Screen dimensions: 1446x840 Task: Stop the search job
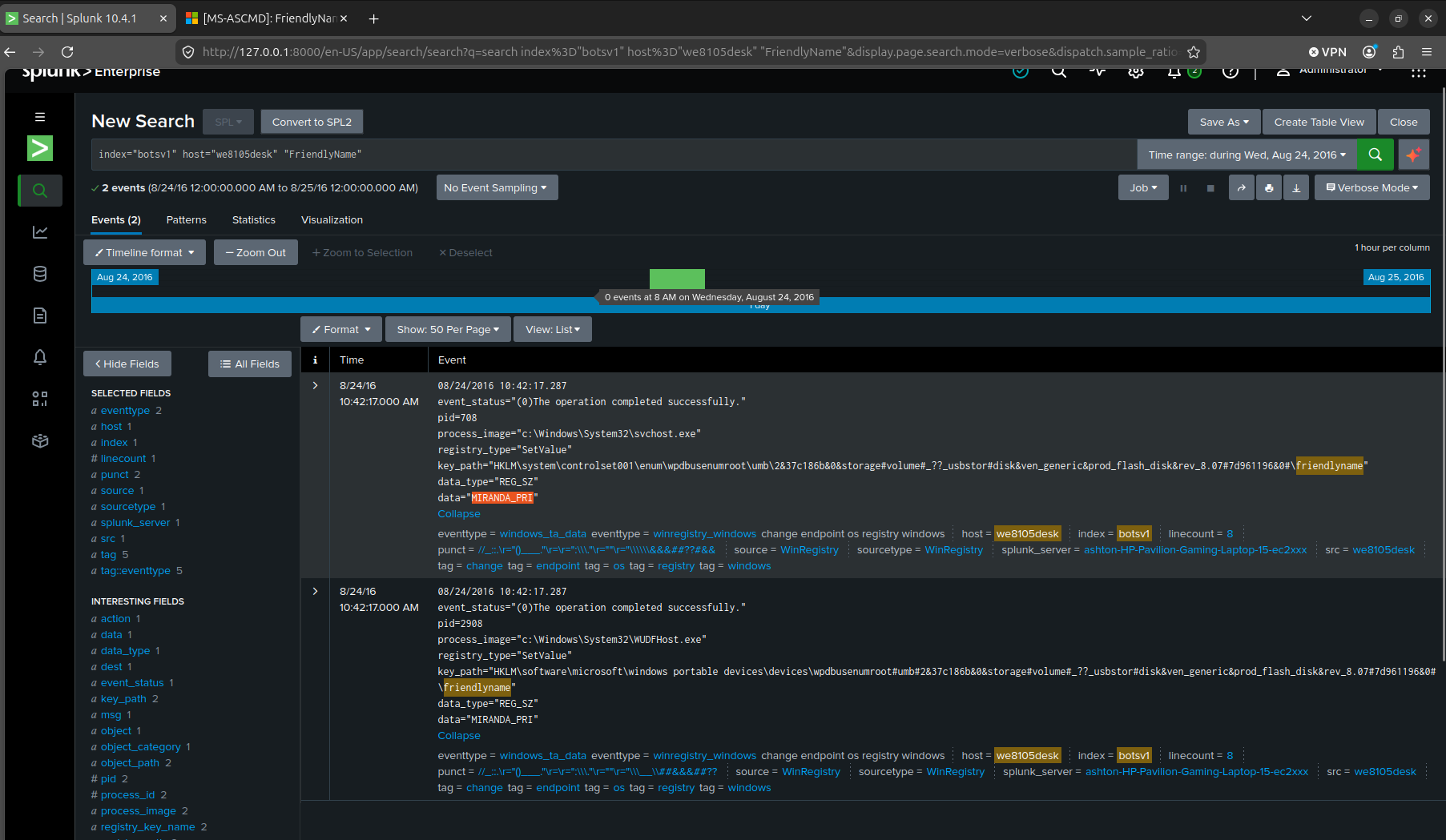point(1210,188)
